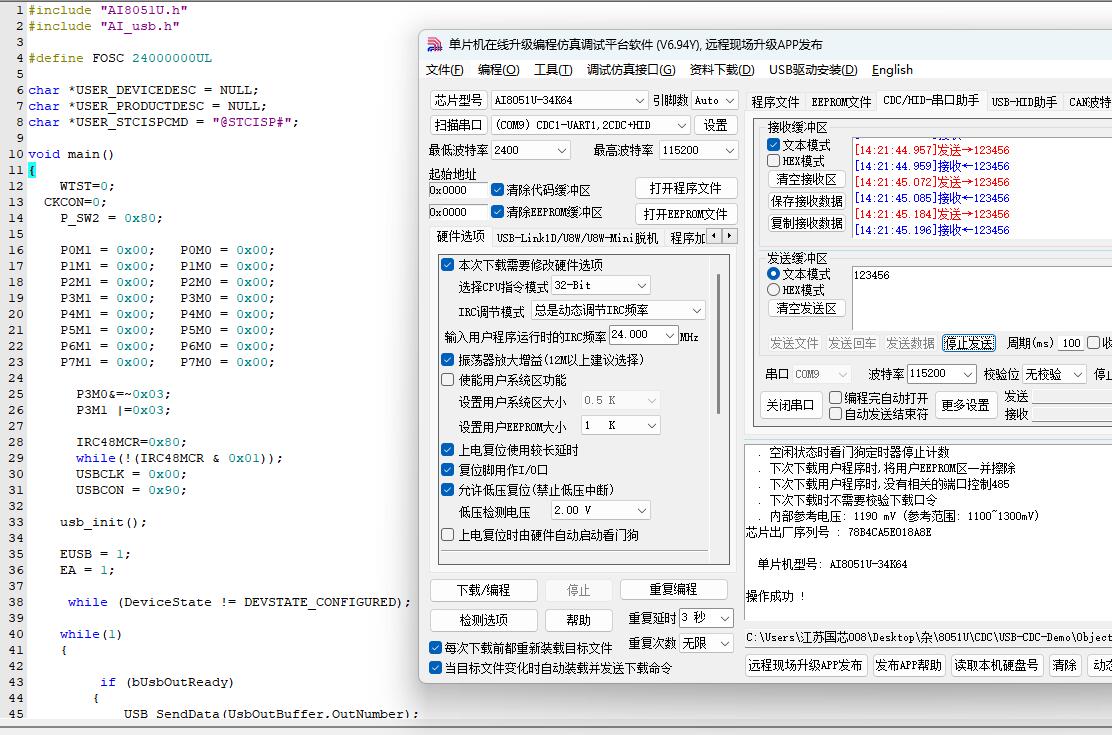
Task: Select send buffer HEX模式 radio button
Action: (x=774, y=289)
